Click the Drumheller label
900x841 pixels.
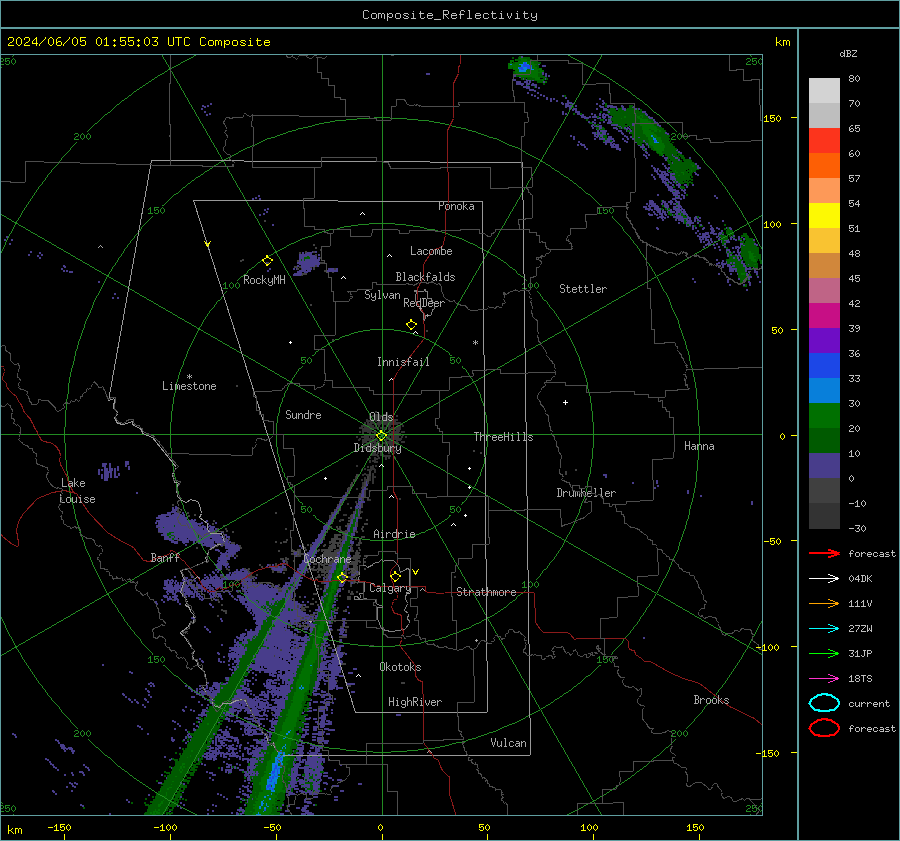[x=586, y=493]
